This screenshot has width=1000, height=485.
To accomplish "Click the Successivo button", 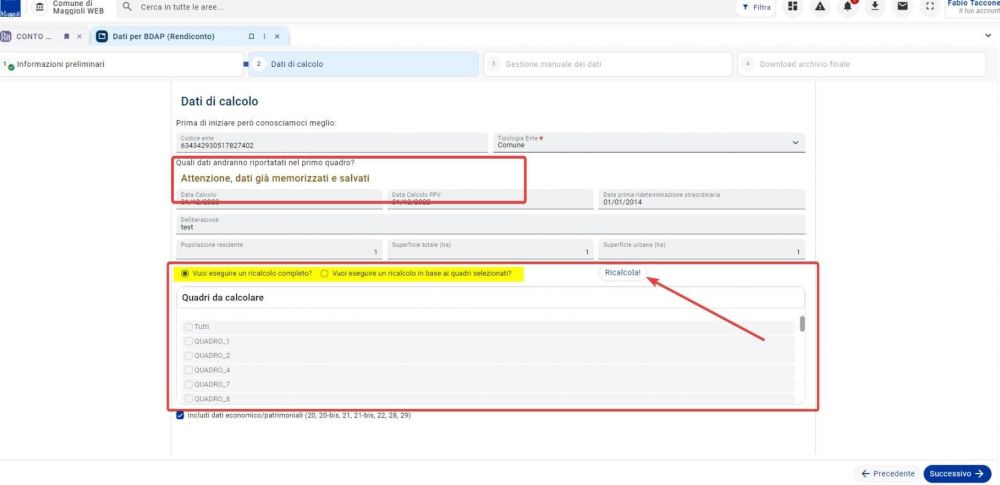I will tap(957, 474).
